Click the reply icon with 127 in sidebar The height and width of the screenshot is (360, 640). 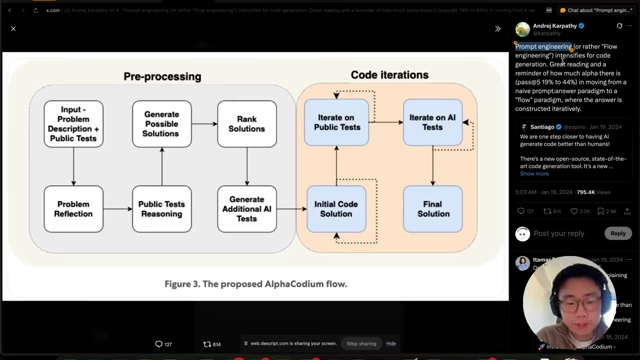[x=525, y=211]
